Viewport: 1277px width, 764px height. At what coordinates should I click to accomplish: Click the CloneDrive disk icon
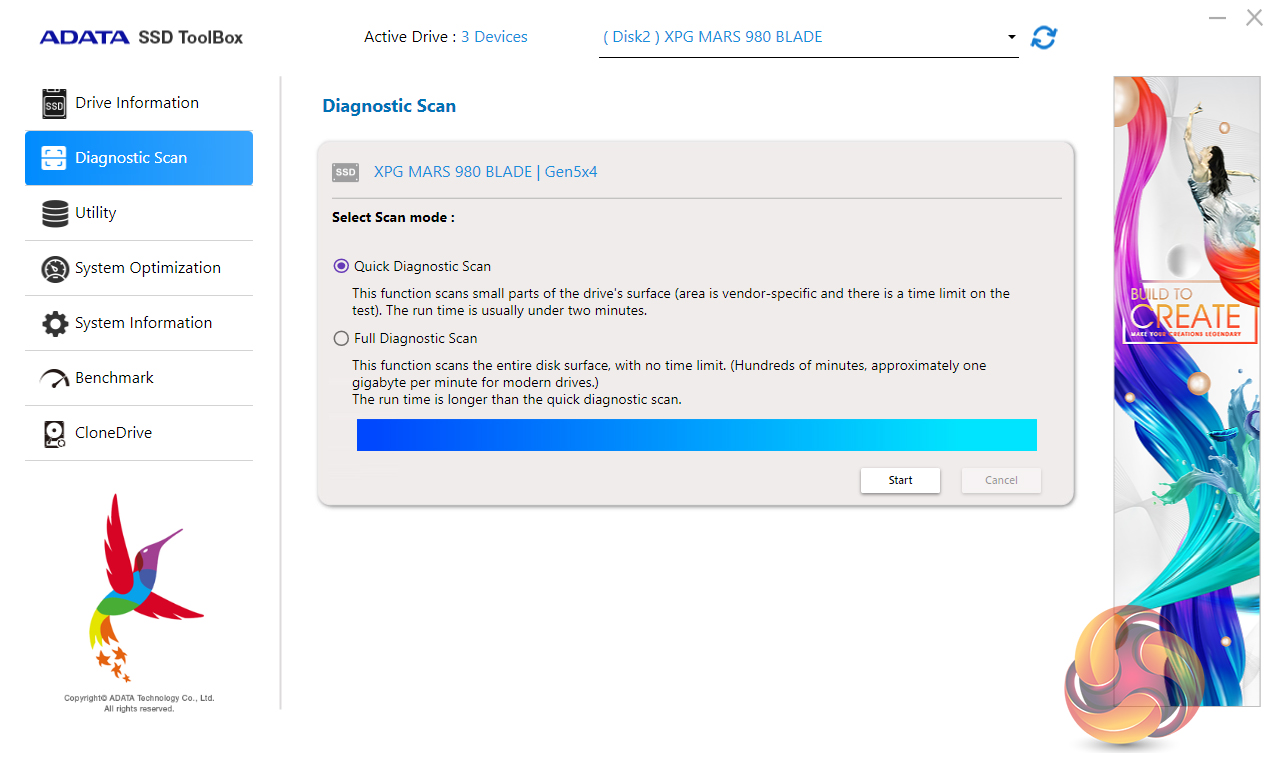click(x=55, y=433)
